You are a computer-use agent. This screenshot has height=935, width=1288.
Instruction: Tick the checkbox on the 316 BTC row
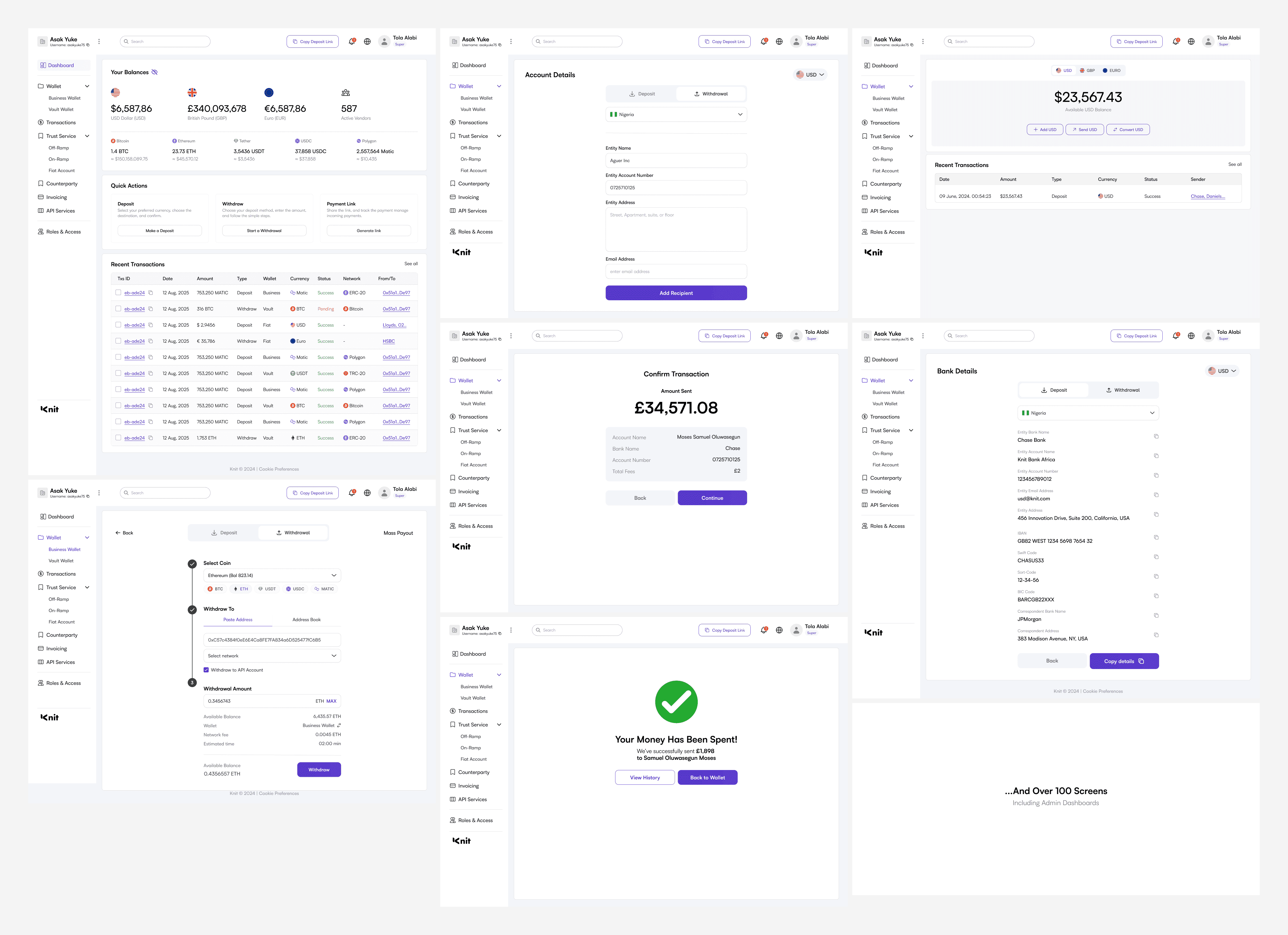(118, 308)
